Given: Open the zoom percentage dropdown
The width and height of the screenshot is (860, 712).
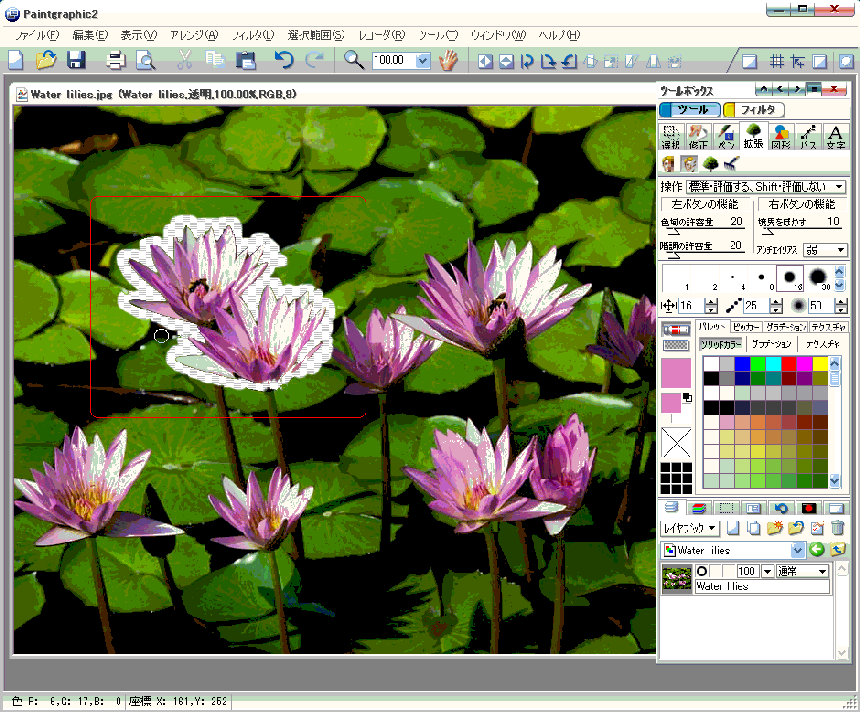Looking at the screenshot, I should pos(423,60).
